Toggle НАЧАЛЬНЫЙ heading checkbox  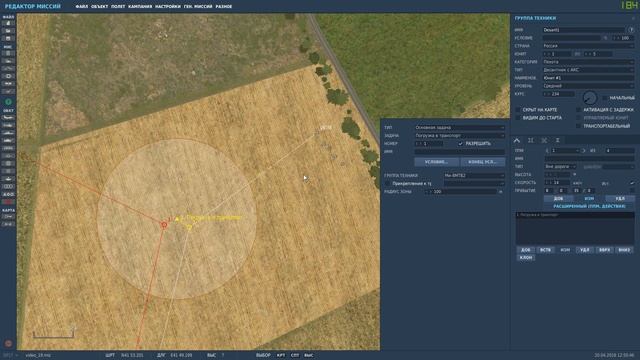tap(604, 98)
